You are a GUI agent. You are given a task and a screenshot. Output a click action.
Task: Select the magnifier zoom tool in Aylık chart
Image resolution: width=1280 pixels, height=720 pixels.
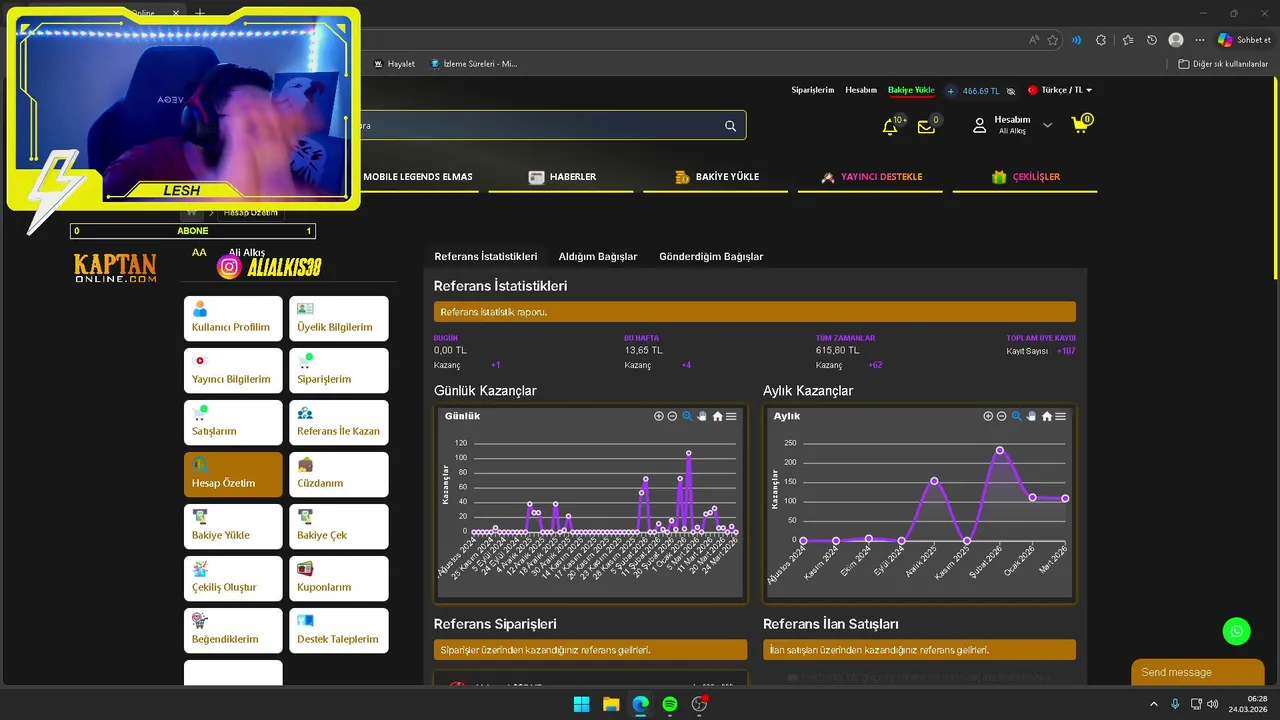pos(1016,416)
